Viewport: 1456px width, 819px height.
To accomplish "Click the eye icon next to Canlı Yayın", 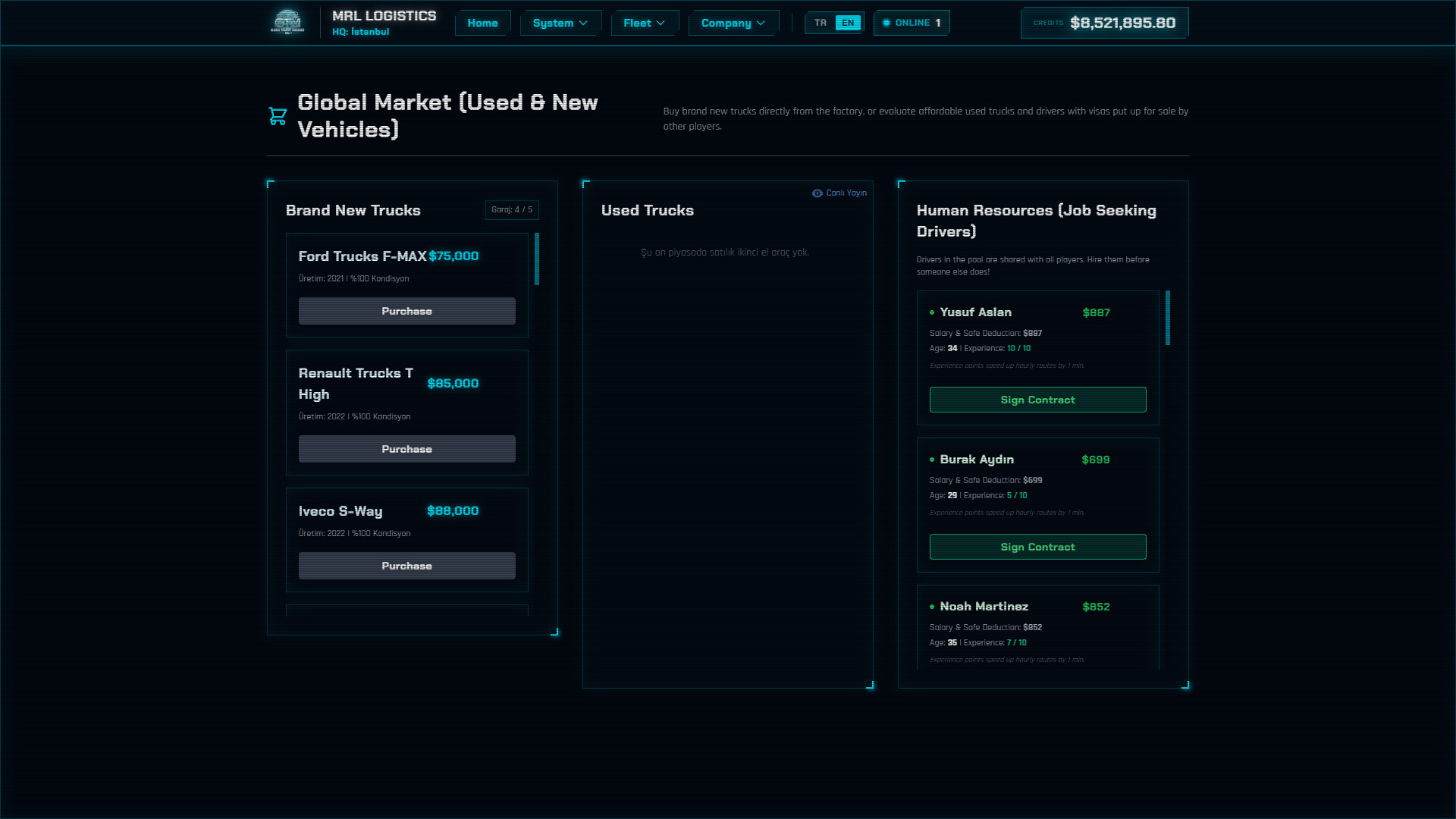I will coord(817,193).
